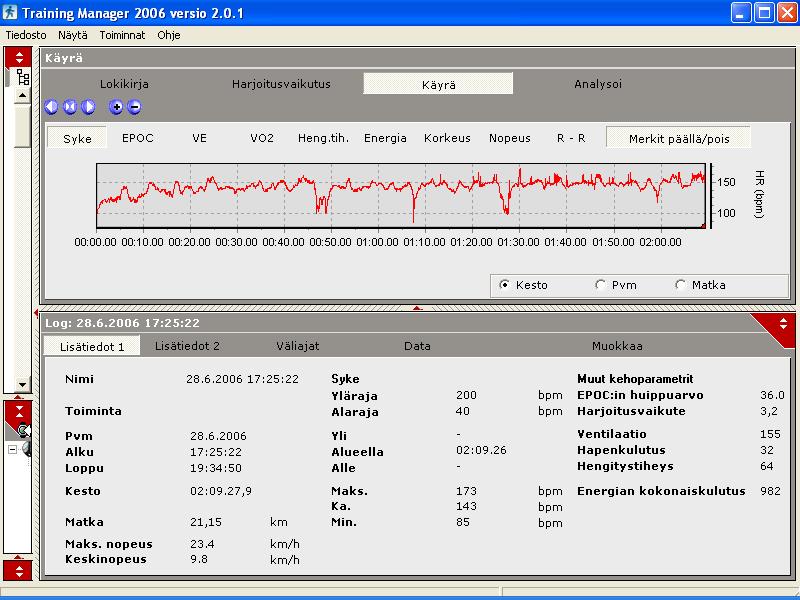Toggle the Log panel via red corner arrows

click(x=782, y=323)
